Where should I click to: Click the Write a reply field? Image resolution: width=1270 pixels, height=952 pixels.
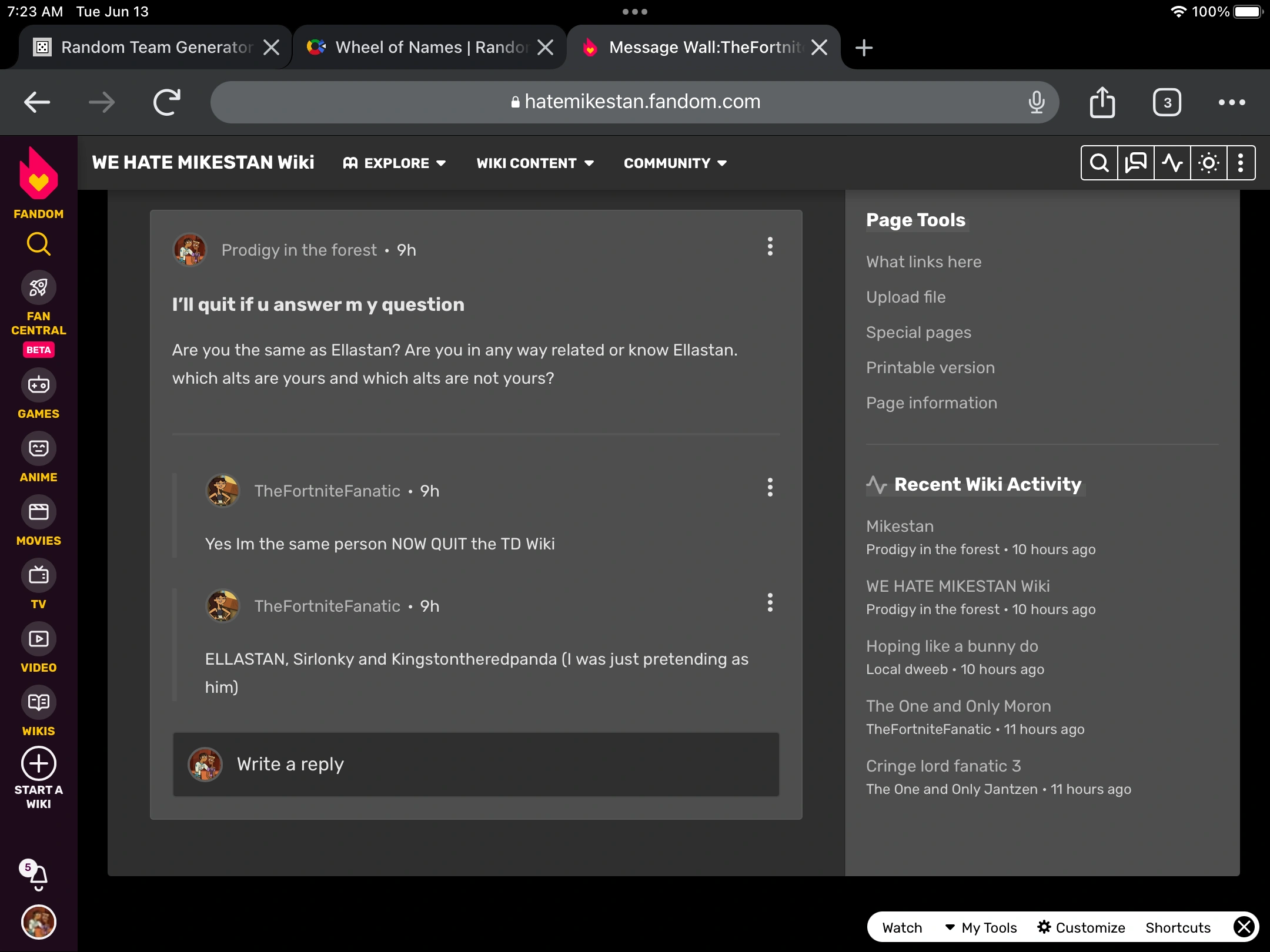[x=476, y=764]
